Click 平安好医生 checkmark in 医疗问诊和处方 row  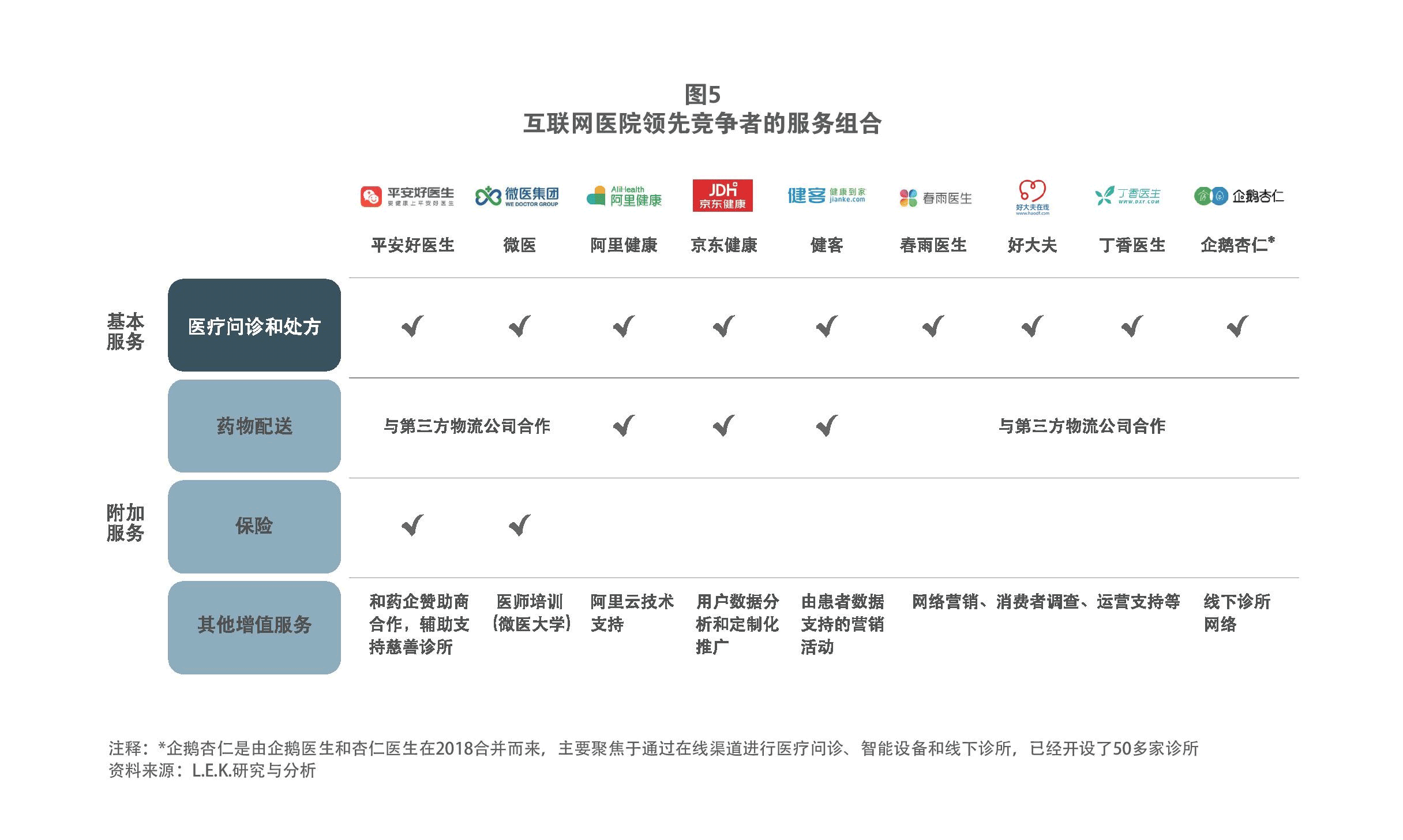(412, 327)
